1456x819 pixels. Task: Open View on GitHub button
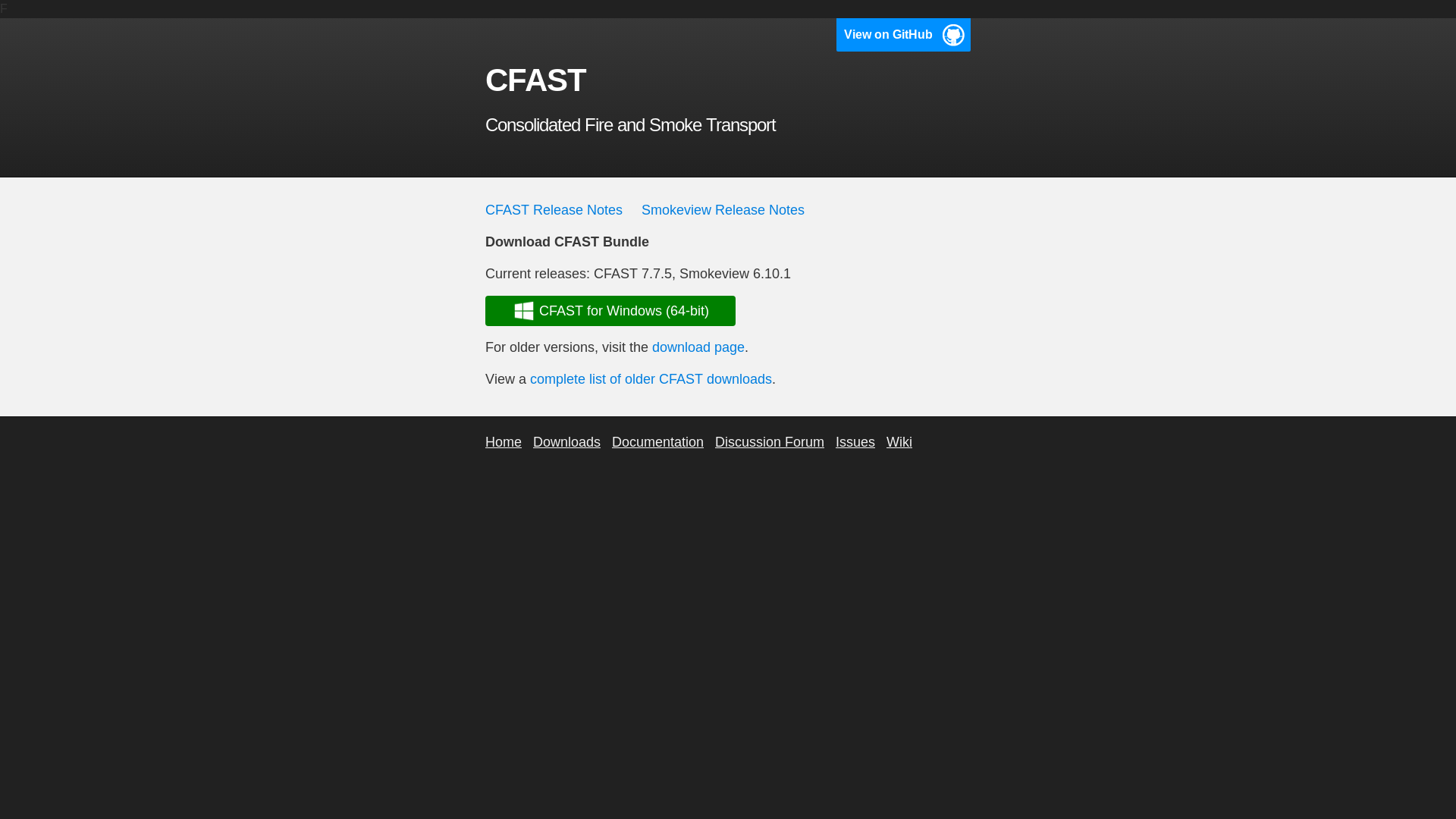(x=903, y=35)
